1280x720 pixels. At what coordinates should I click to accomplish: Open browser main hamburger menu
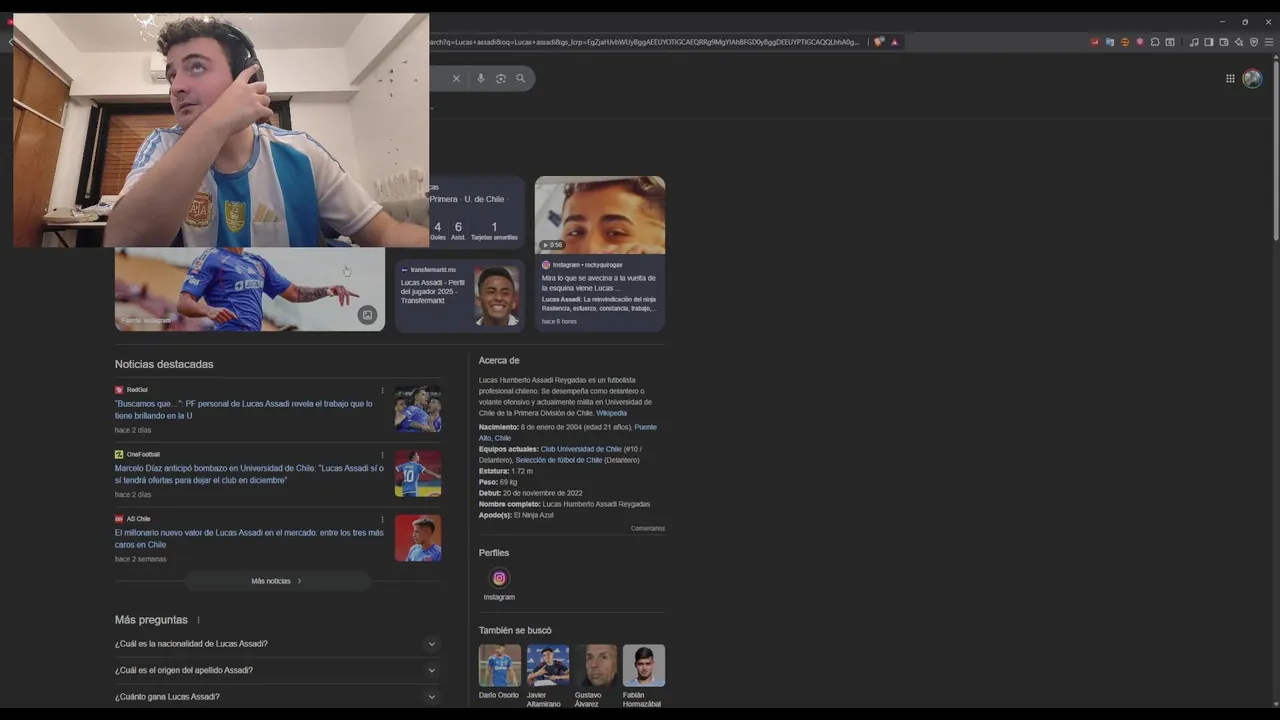1269,42
